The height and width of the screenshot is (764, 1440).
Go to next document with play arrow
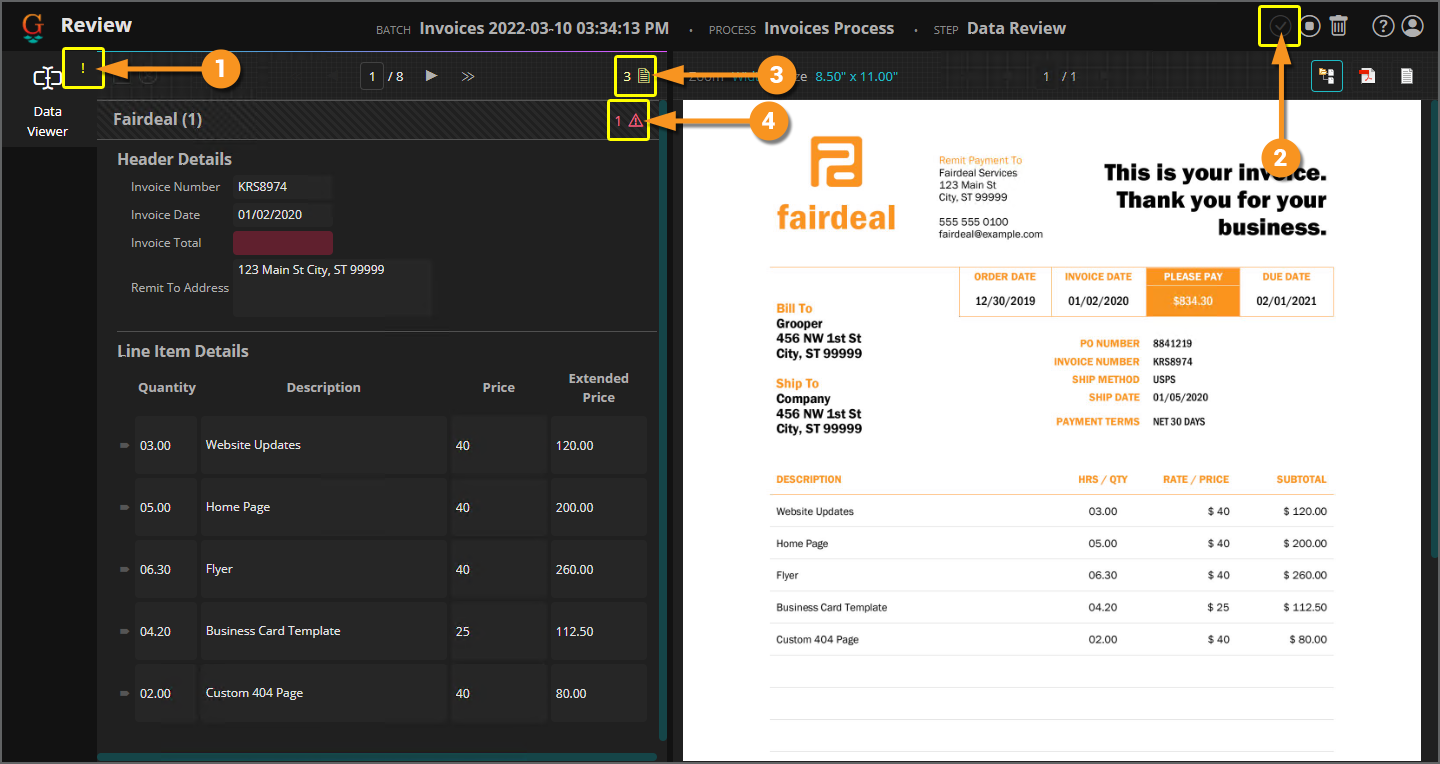click(431, 76)
